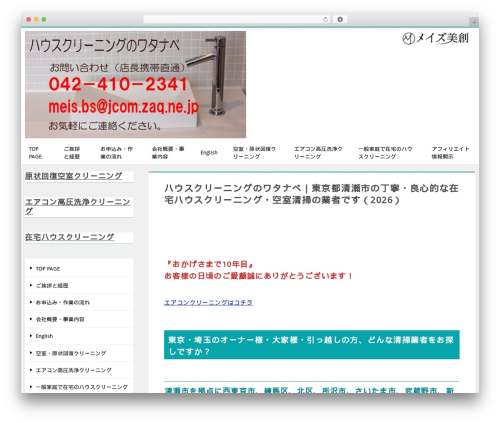Image resolution: width=500 pixels, height=423 pixels.
Task: Open エアコン高圧洗浄クリーニング in the top navigation
Action: [318, 153]
